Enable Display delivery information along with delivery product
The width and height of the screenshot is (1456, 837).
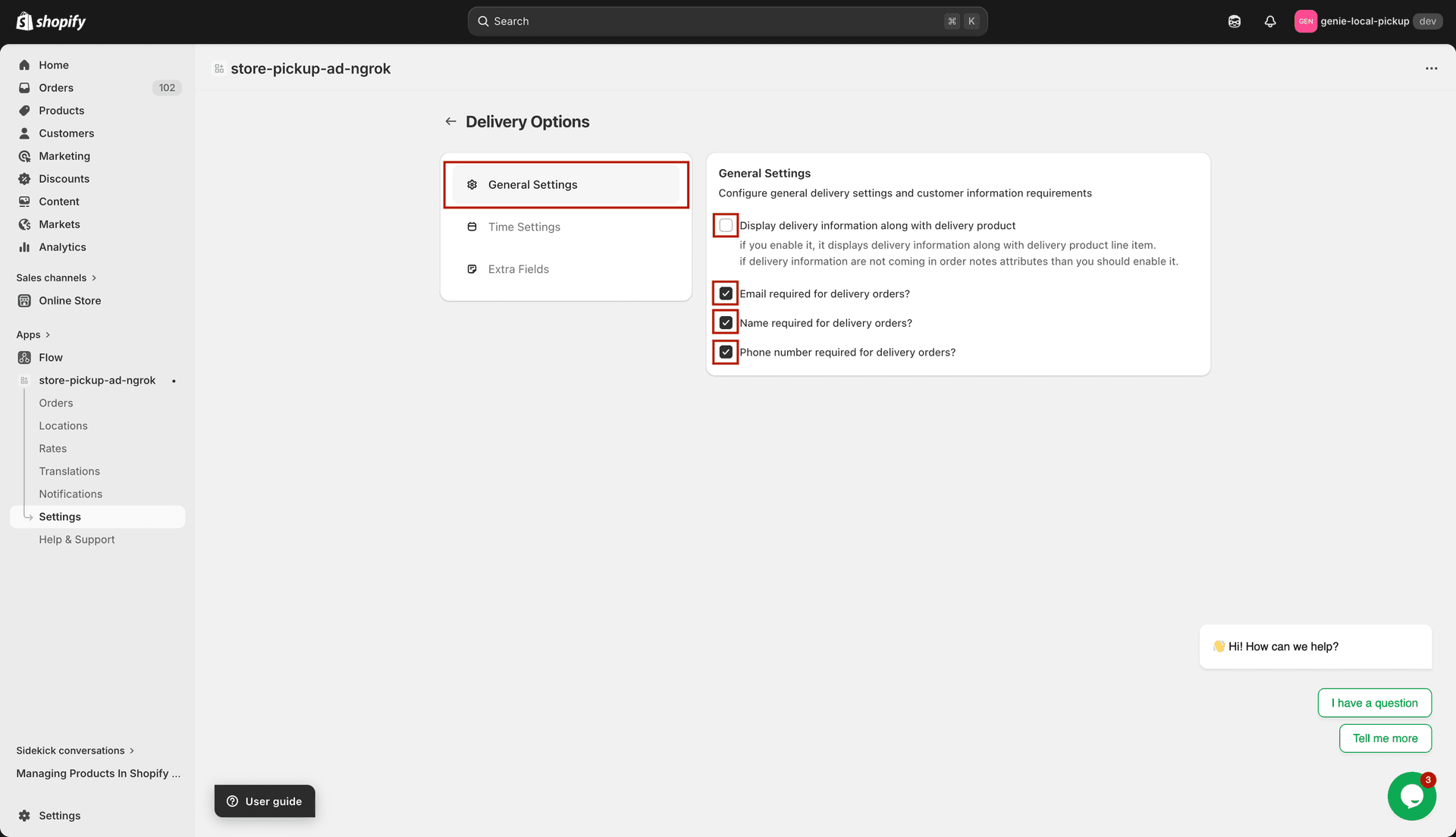pos(726,224)
